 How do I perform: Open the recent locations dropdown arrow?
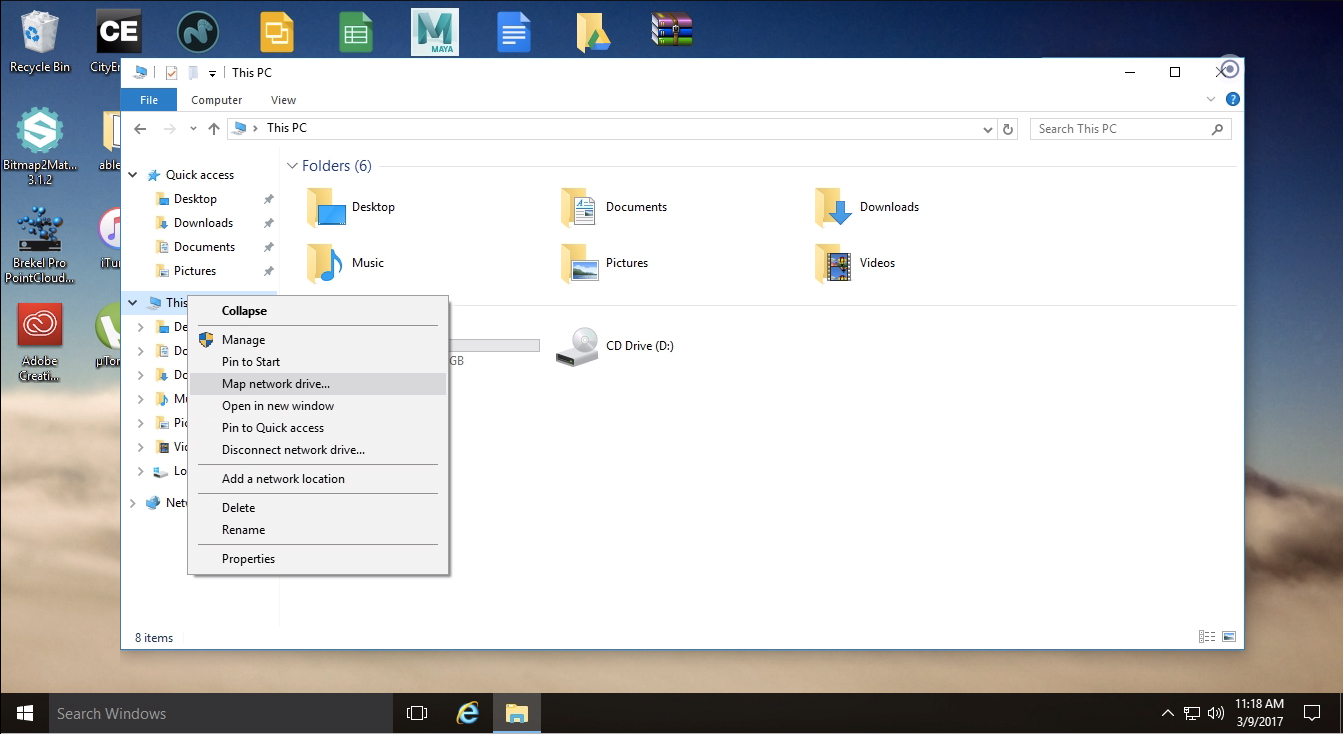(x=193, y=129)
